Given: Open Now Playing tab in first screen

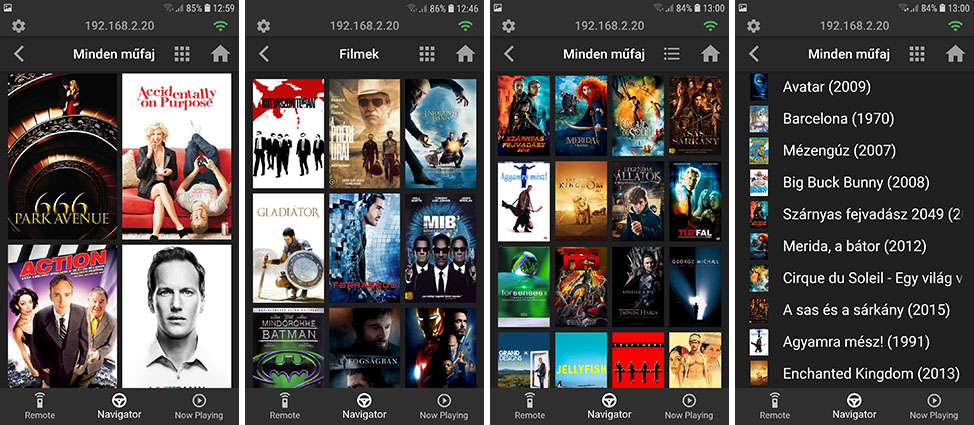Looking at the screenshot, I should click(x=199, y=406).
